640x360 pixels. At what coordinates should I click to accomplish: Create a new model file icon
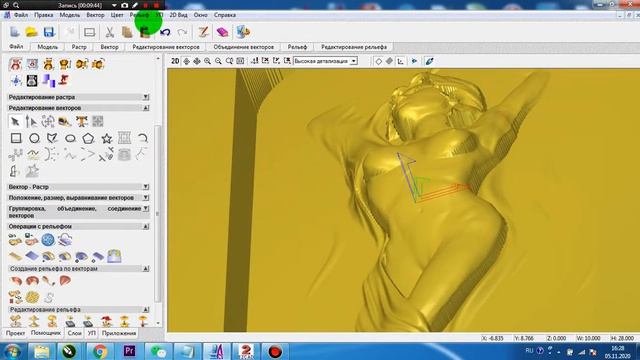[x=15, y=32]
